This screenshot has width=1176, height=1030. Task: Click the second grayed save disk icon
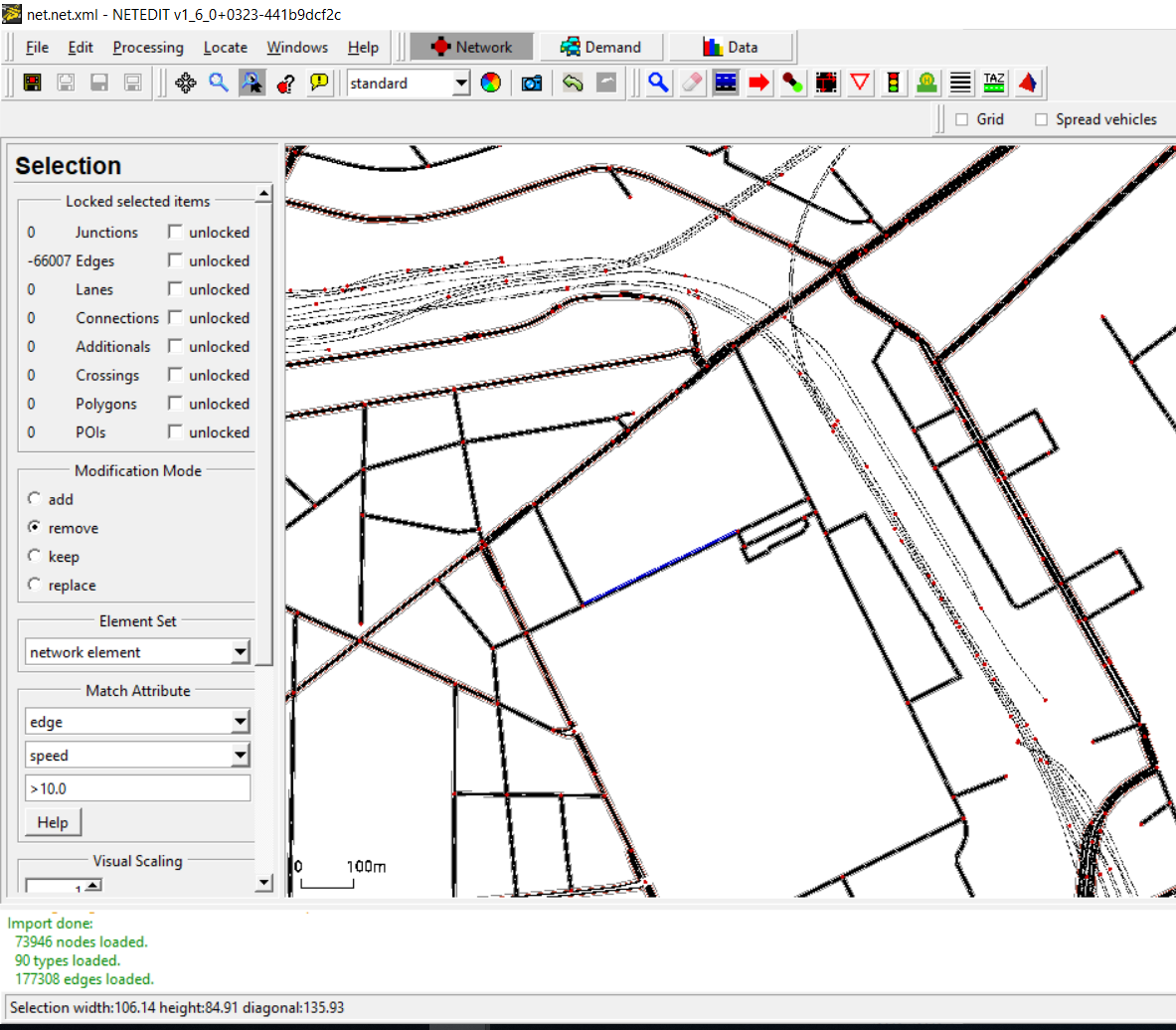point(99,83)
